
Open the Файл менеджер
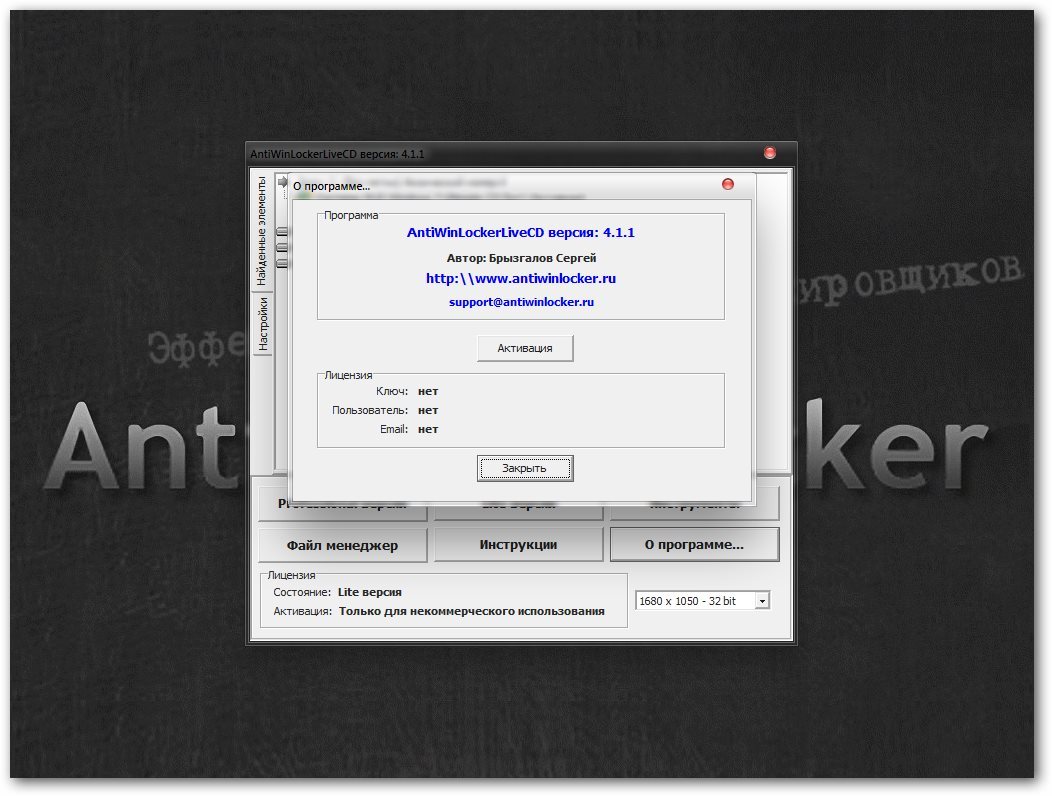click(x=342, y=545)
